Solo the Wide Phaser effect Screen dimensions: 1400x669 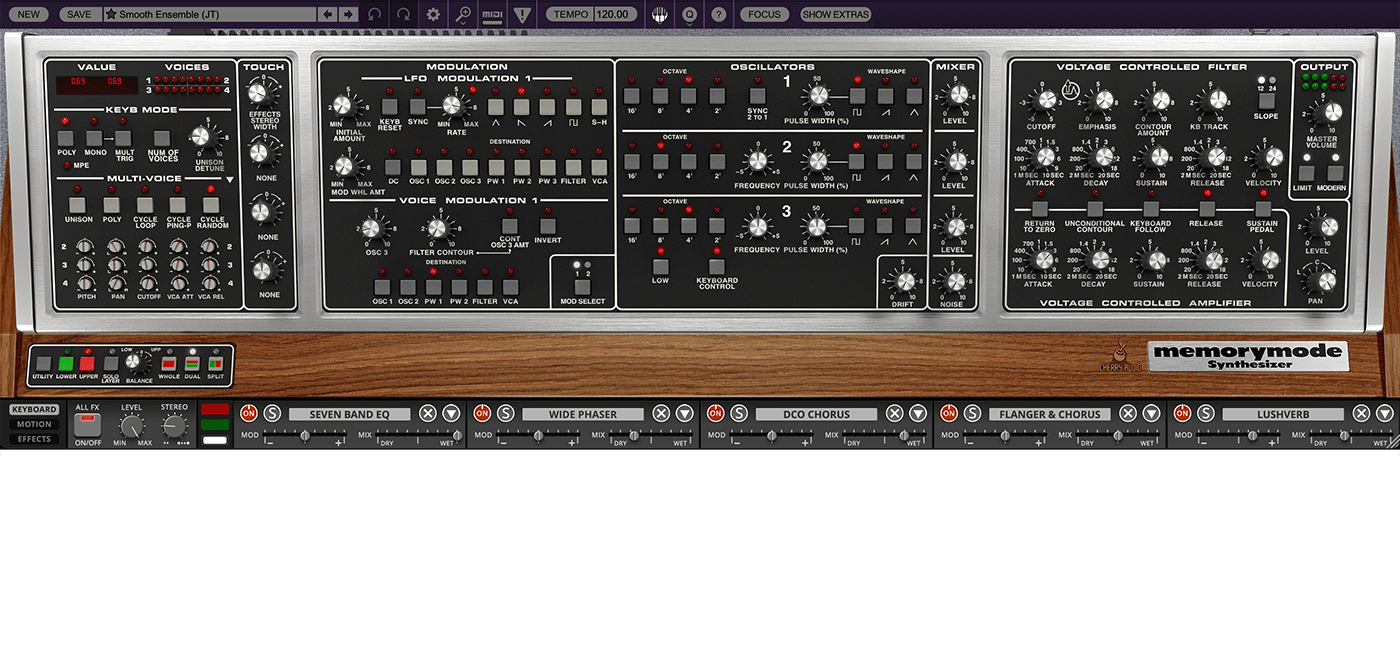click(x=506, y=413)
